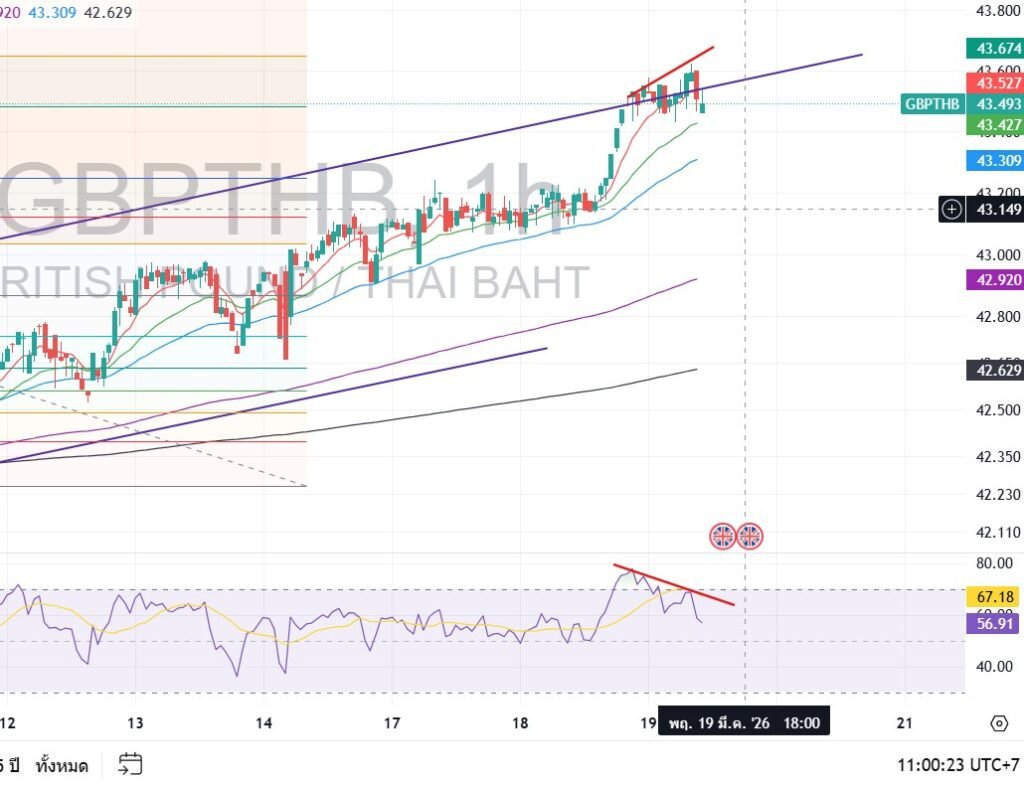This screenshot has width=1024, height=786.
Task: Click the 21 date on time axis
Action: (x=905, y=722)
